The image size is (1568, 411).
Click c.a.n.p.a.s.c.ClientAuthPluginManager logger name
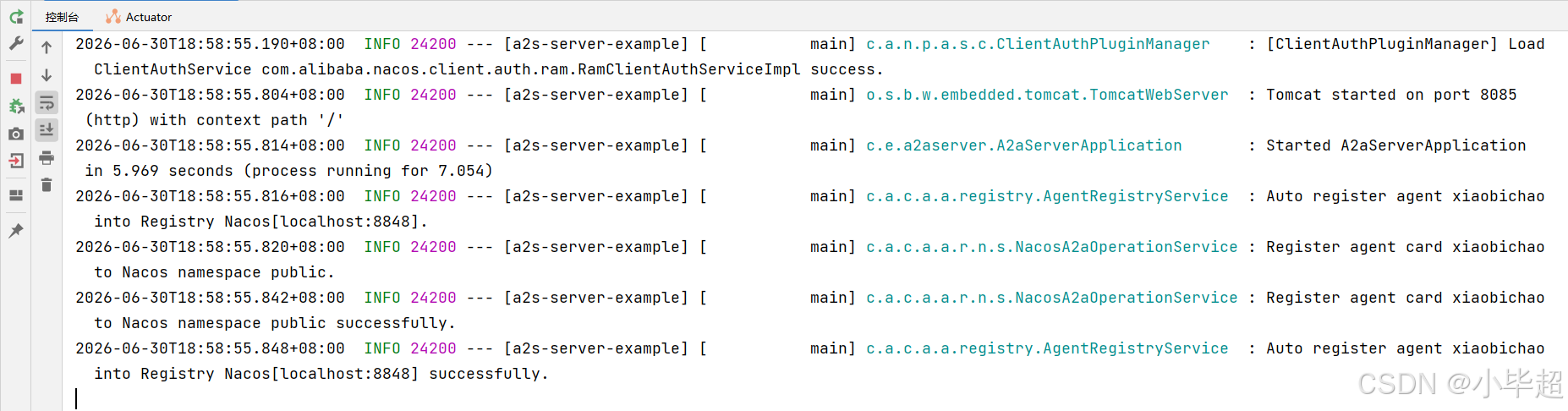pos(1038,44)
